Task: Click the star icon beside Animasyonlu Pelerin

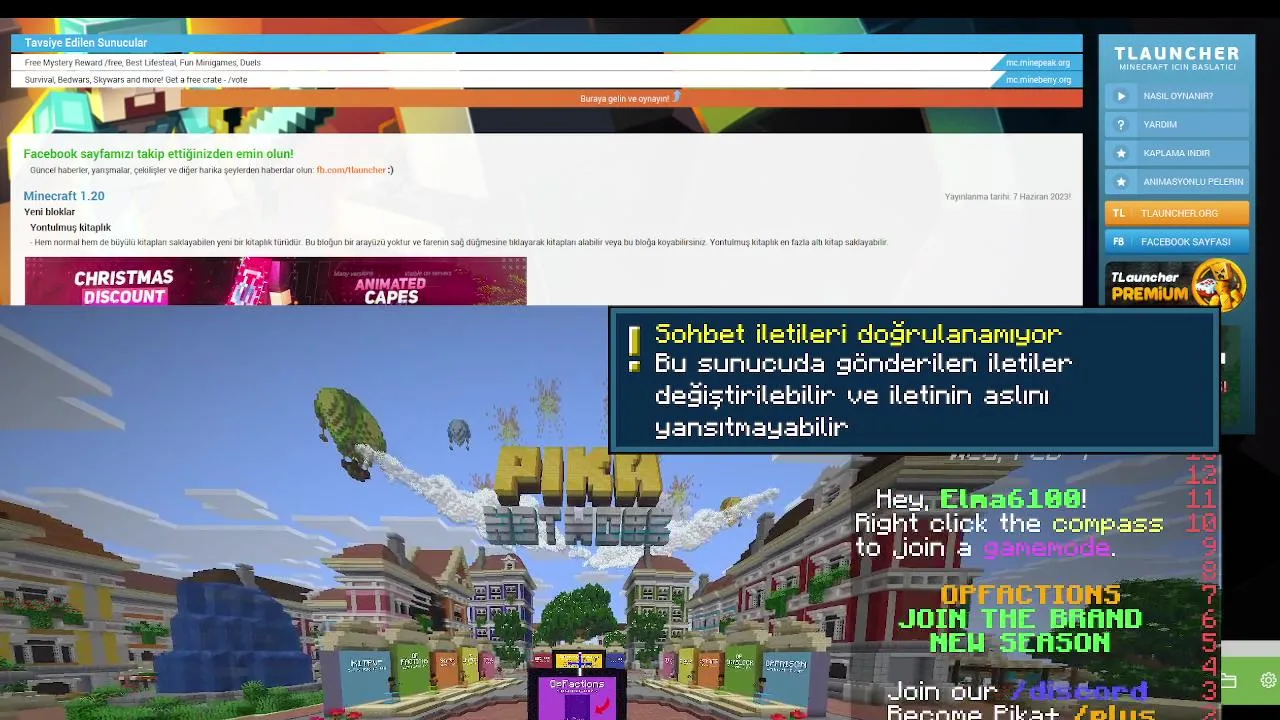Action: coord(1121,182)
